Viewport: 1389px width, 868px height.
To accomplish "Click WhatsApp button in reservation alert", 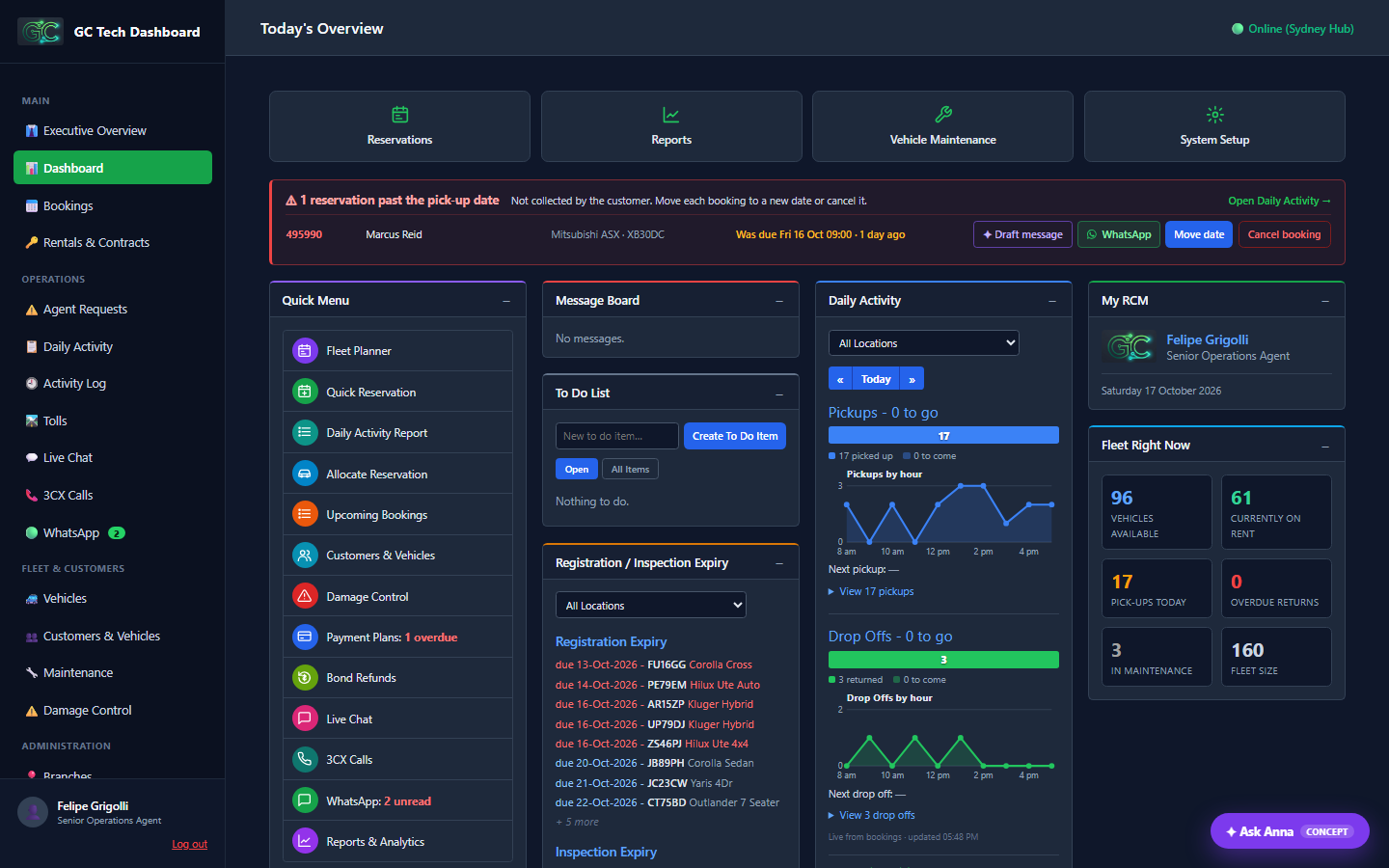I will click(x=1119, y=234).
